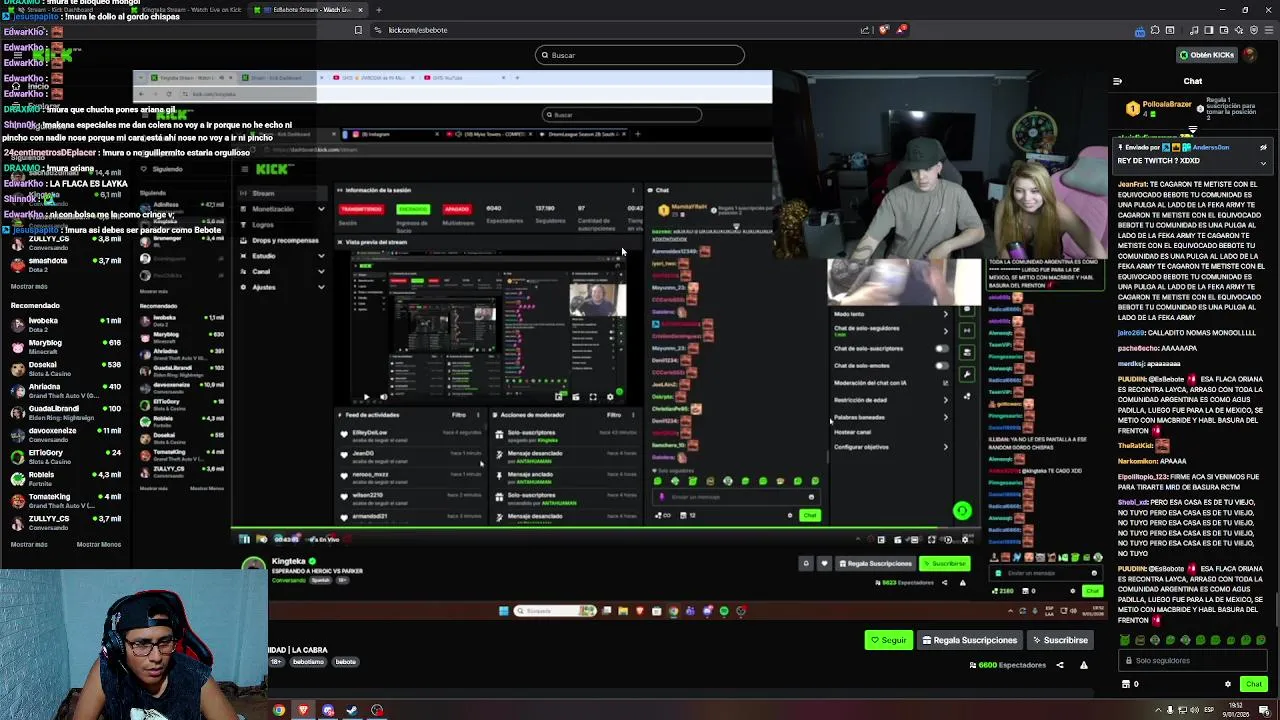Show hidden tray icons chevron
Screen dimensions: 1280x720
tap(1156, 711)
